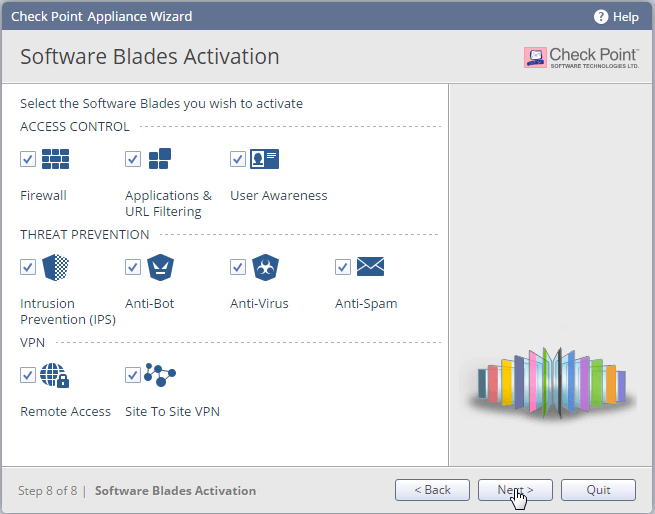Click the Anti-Spam envelope icon
Screen dimensions: 655x514
point(371,267)
